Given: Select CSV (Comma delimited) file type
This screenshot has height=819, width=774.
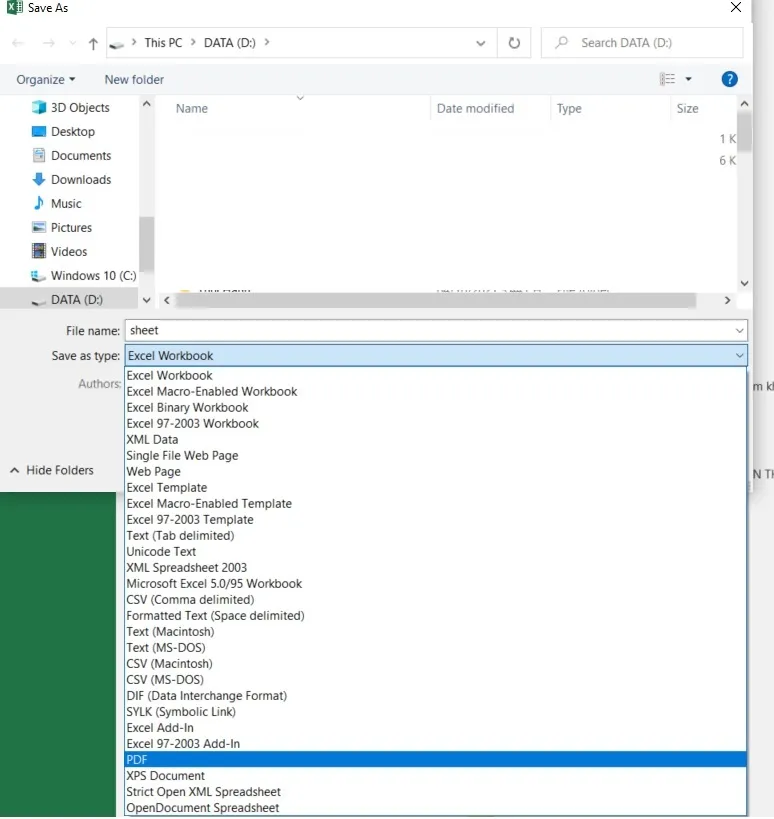Looking at the screenshot, I should click(190, 600).
